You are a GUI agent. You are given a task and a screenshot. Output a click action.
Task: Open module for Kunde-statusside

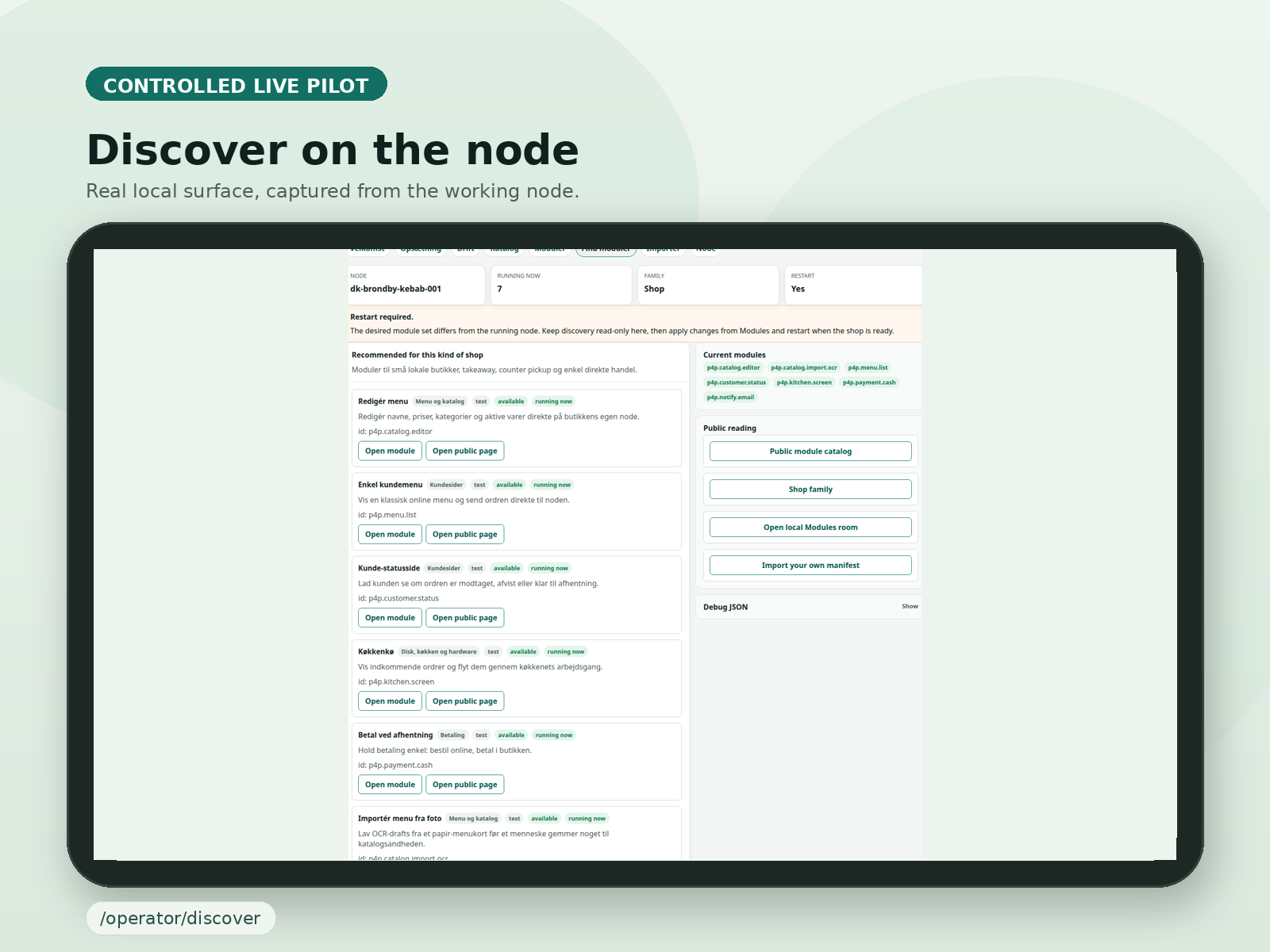[390, 617]
